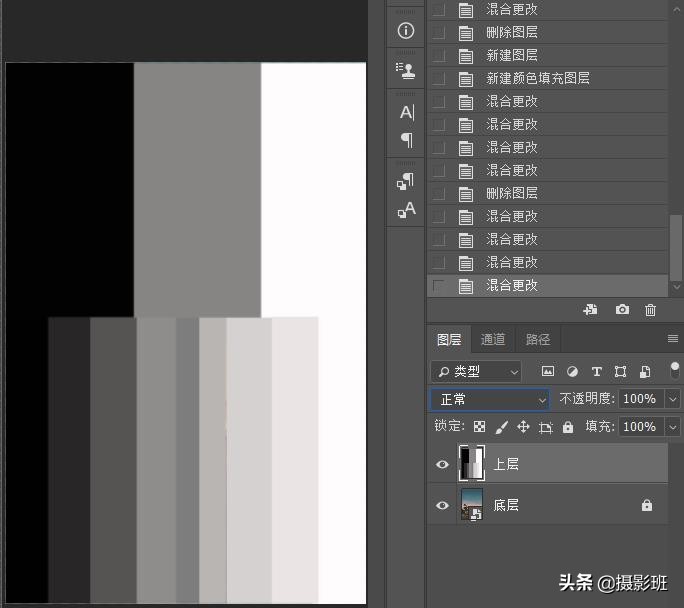The image size is (684, 608).
Task: Open the Paragraph Styles panel icon
Action: 406,181
